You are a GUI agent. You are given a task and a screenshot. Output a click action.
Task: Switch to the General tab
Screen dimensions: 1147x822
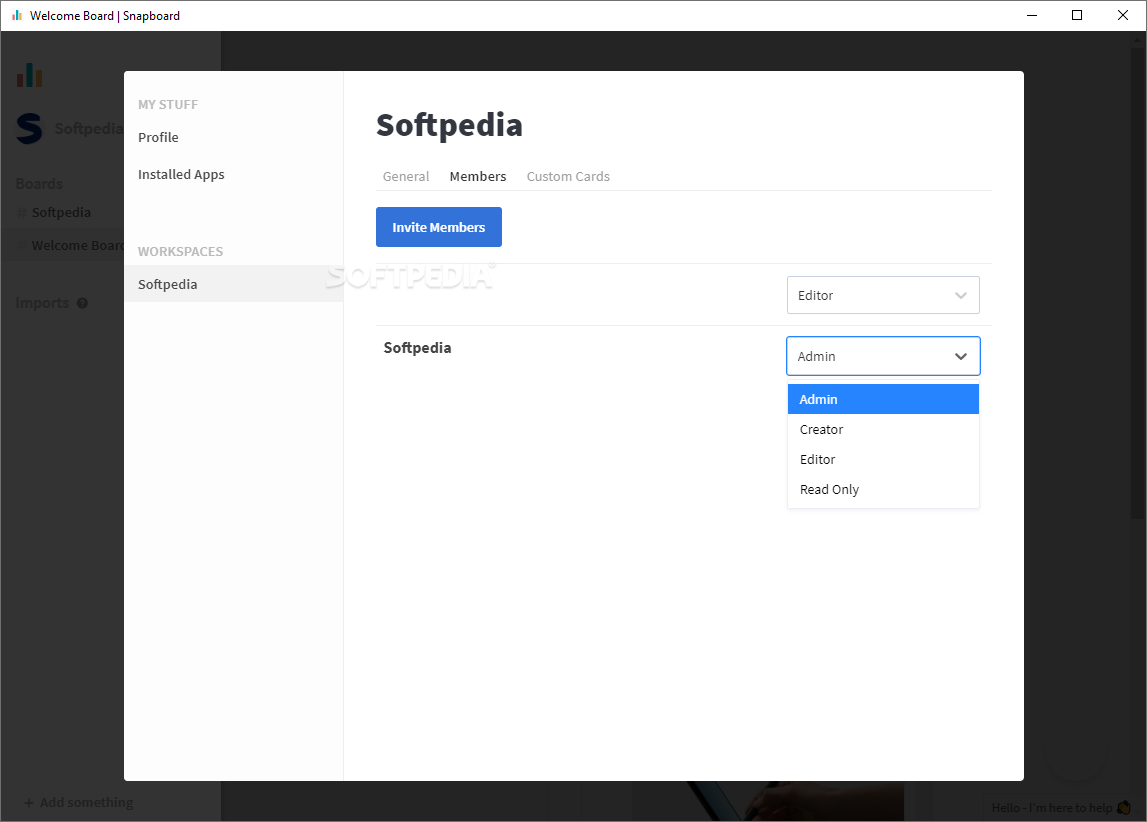405,176
